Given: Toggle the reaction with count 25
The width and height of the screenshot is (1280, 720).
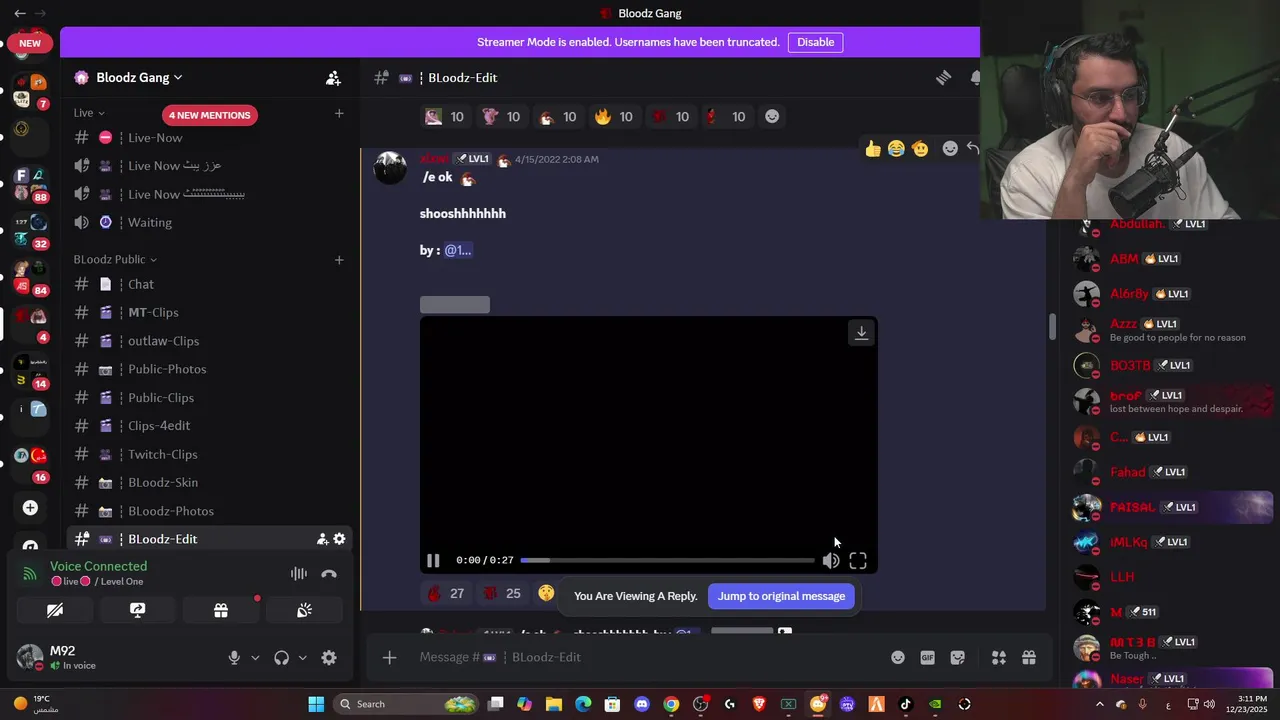Looking at the screenshot, I should 502,594.
